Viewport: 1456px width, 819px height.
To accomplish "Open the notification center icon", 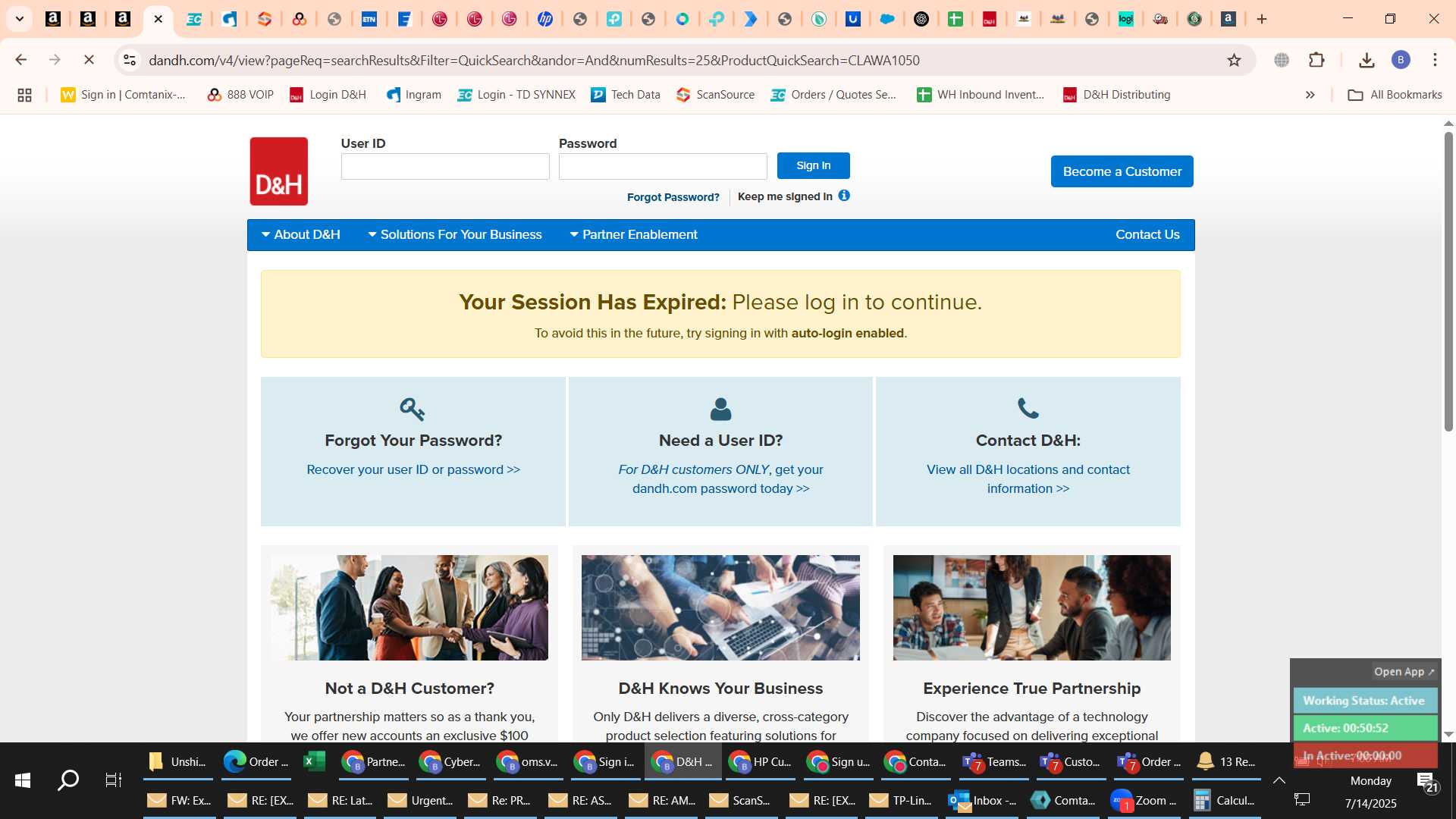I will (x=1427, y=782).
